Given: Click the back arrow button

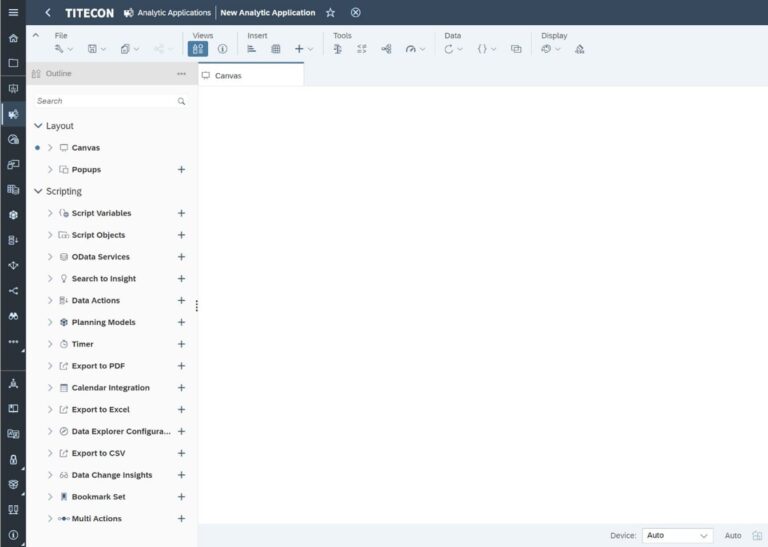Looking at the screenshot, I should pyautogui.click(x=48, y=13).
